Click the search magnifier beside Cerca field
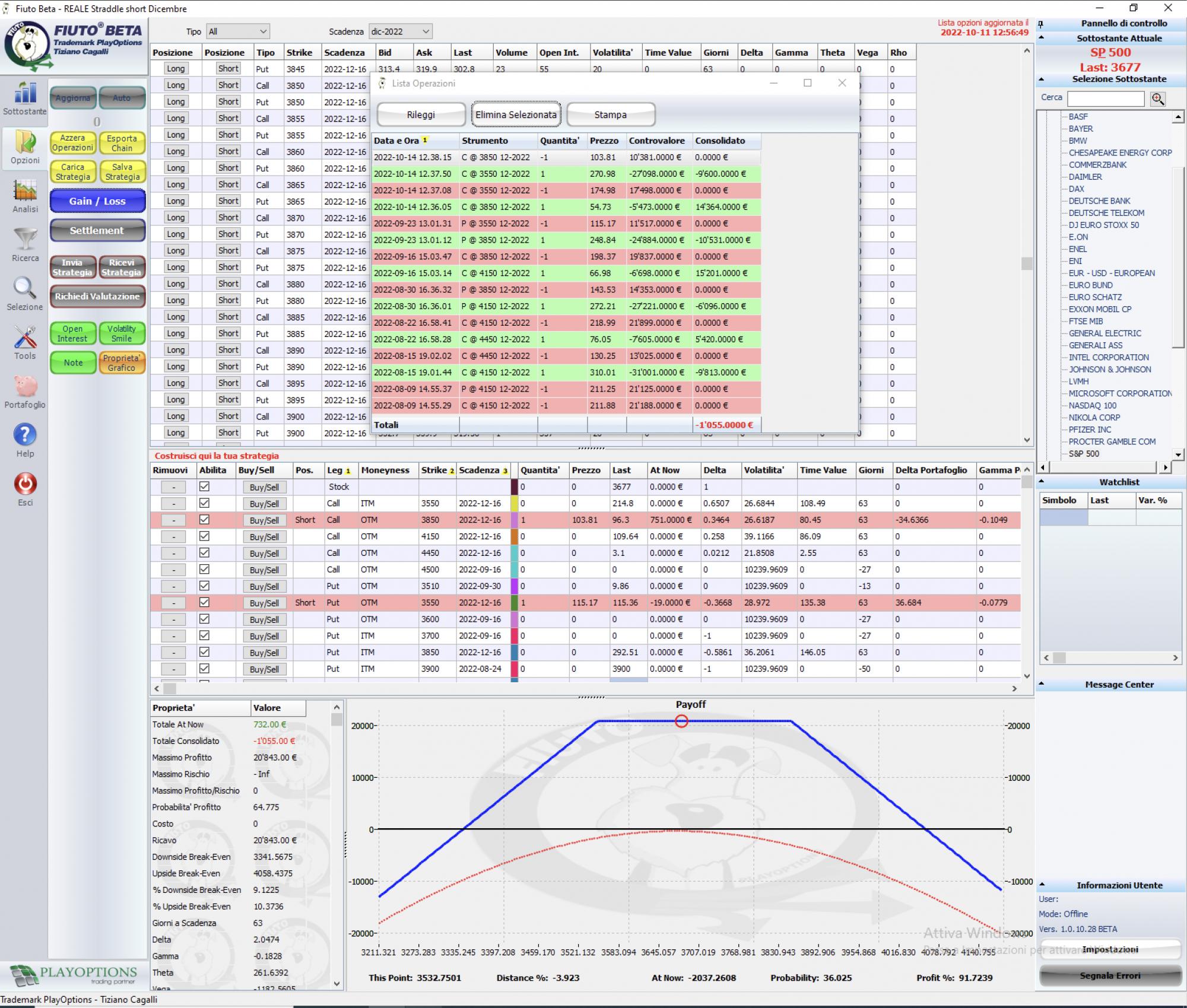Image resolution: width=1187 pixels, height=1008 pixels. point(1157,98)
